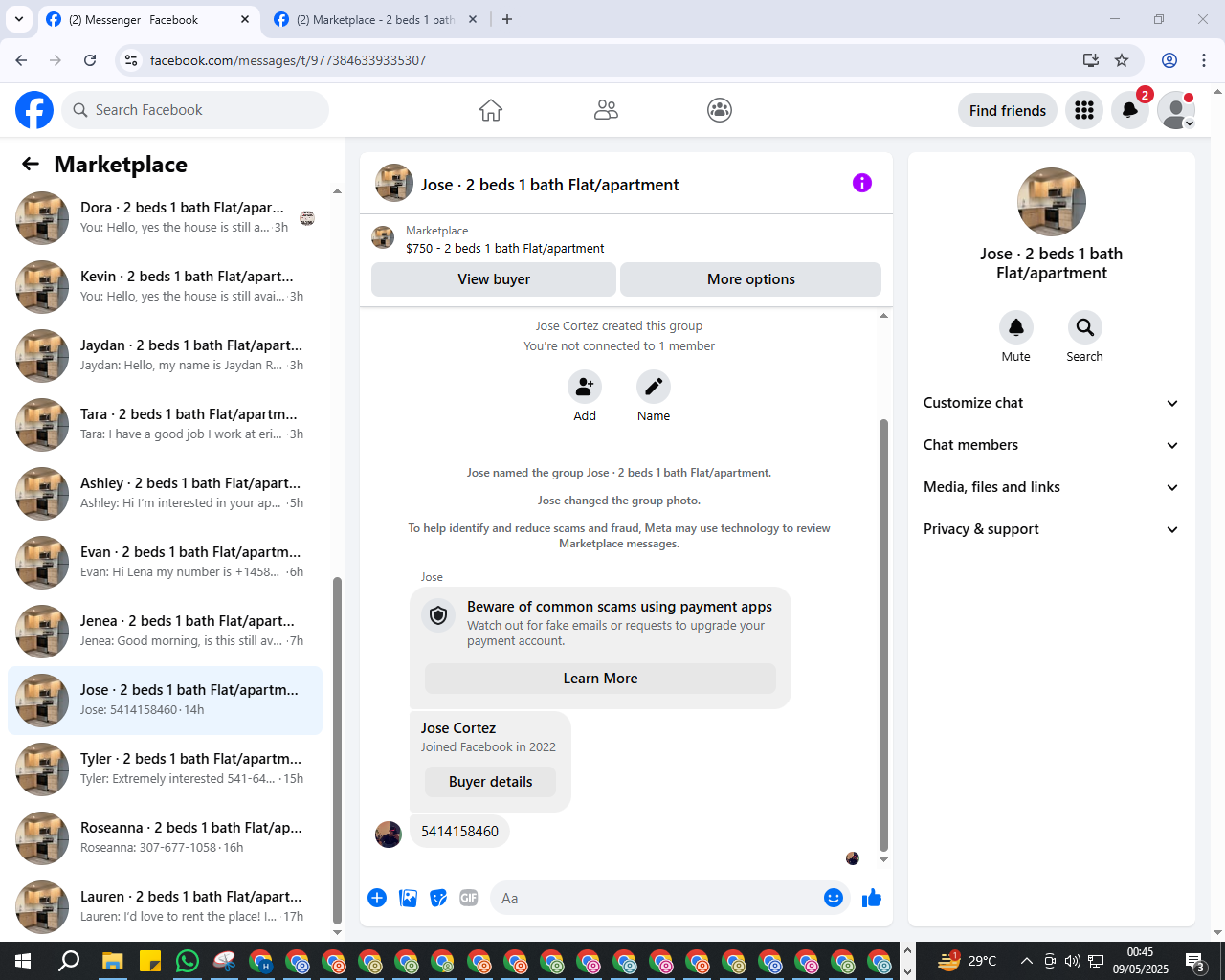Viewport: 1225px width, 980px height.
Task: Close the Marketplace browser tab
Action: [x=473, y=19]
